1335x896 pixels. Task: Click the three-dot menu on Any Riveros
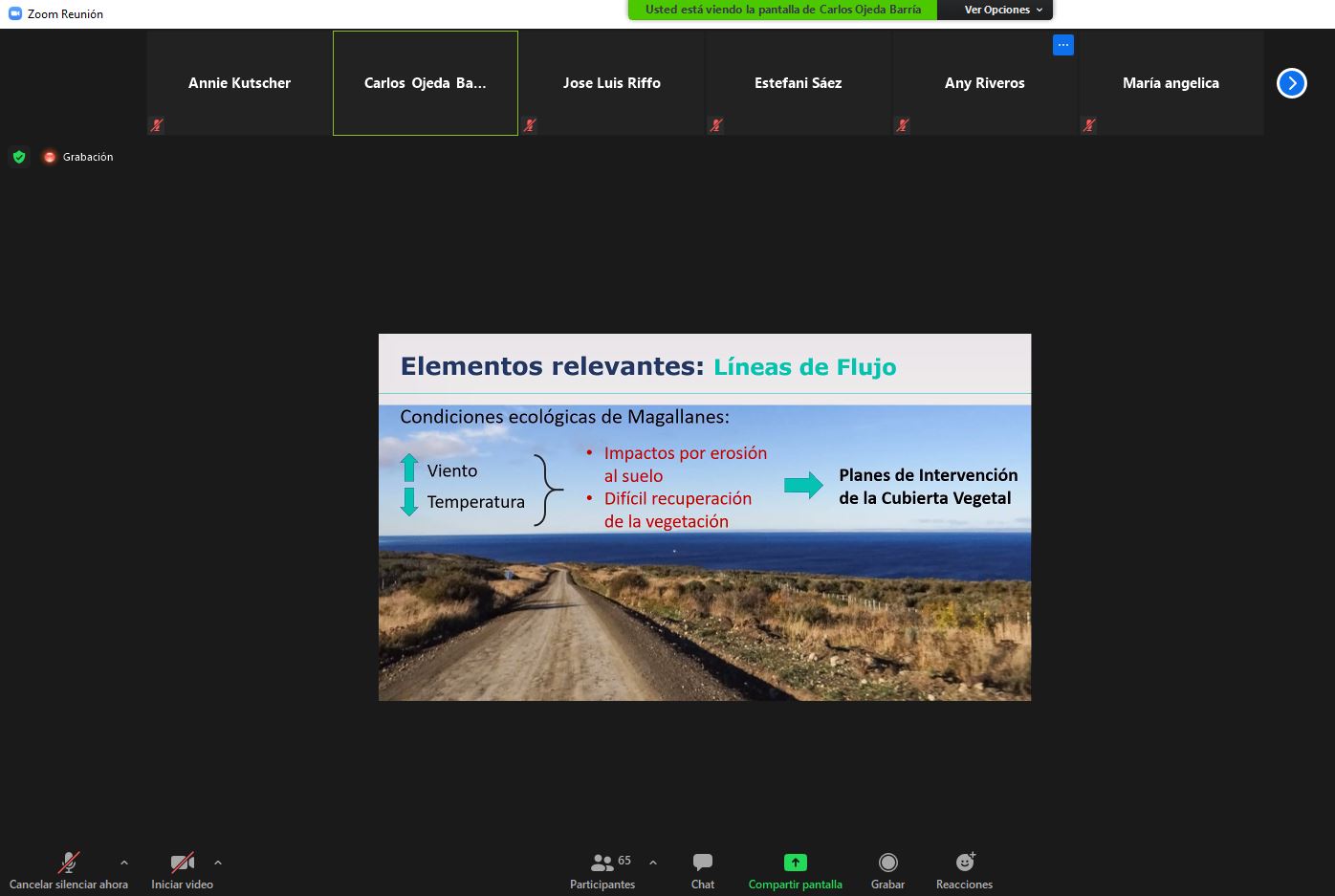(x=1062, y=45)
